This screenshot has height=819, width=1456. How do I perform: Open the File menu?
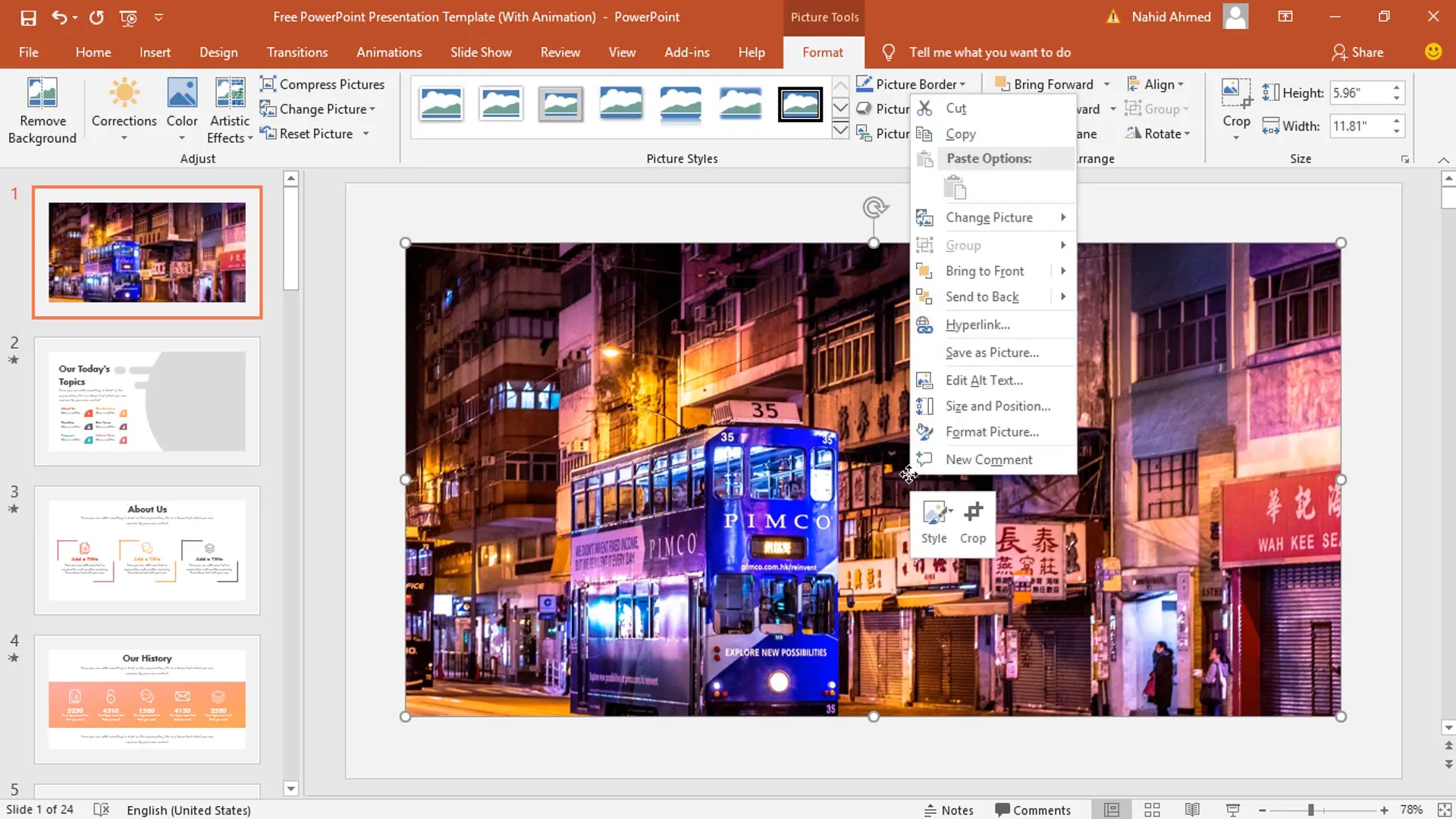coord(29,52)
